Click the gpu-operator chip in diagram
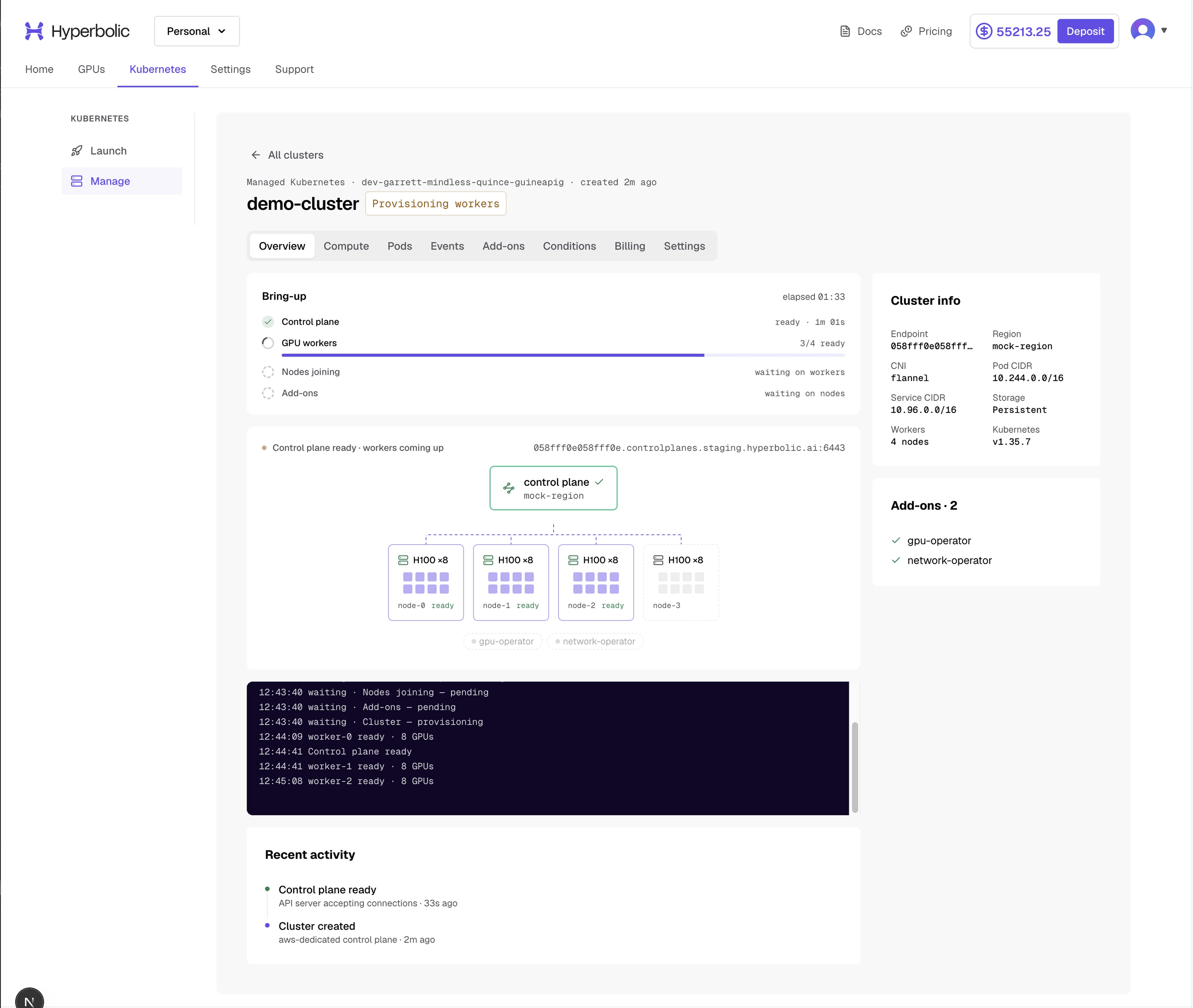Screen dimensions: 1193x1008 tap(502, 641)
